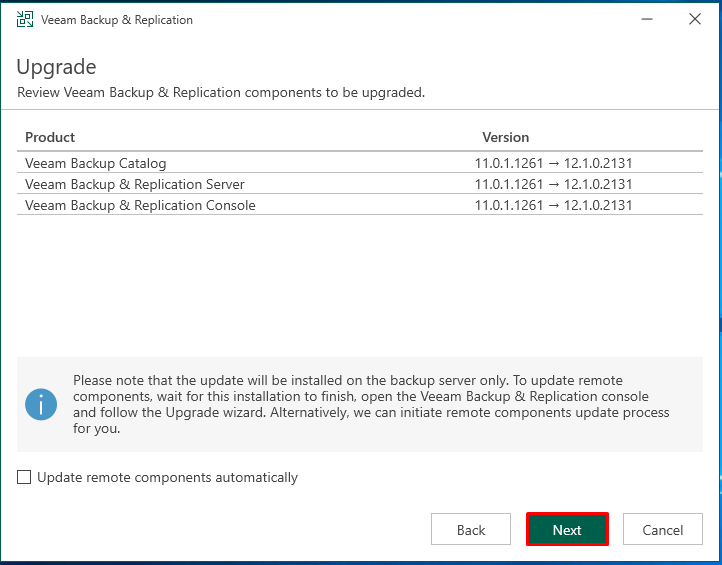Click the Replication Server row's version numbers
The image size is (722, 565).
tap(553, 184)
